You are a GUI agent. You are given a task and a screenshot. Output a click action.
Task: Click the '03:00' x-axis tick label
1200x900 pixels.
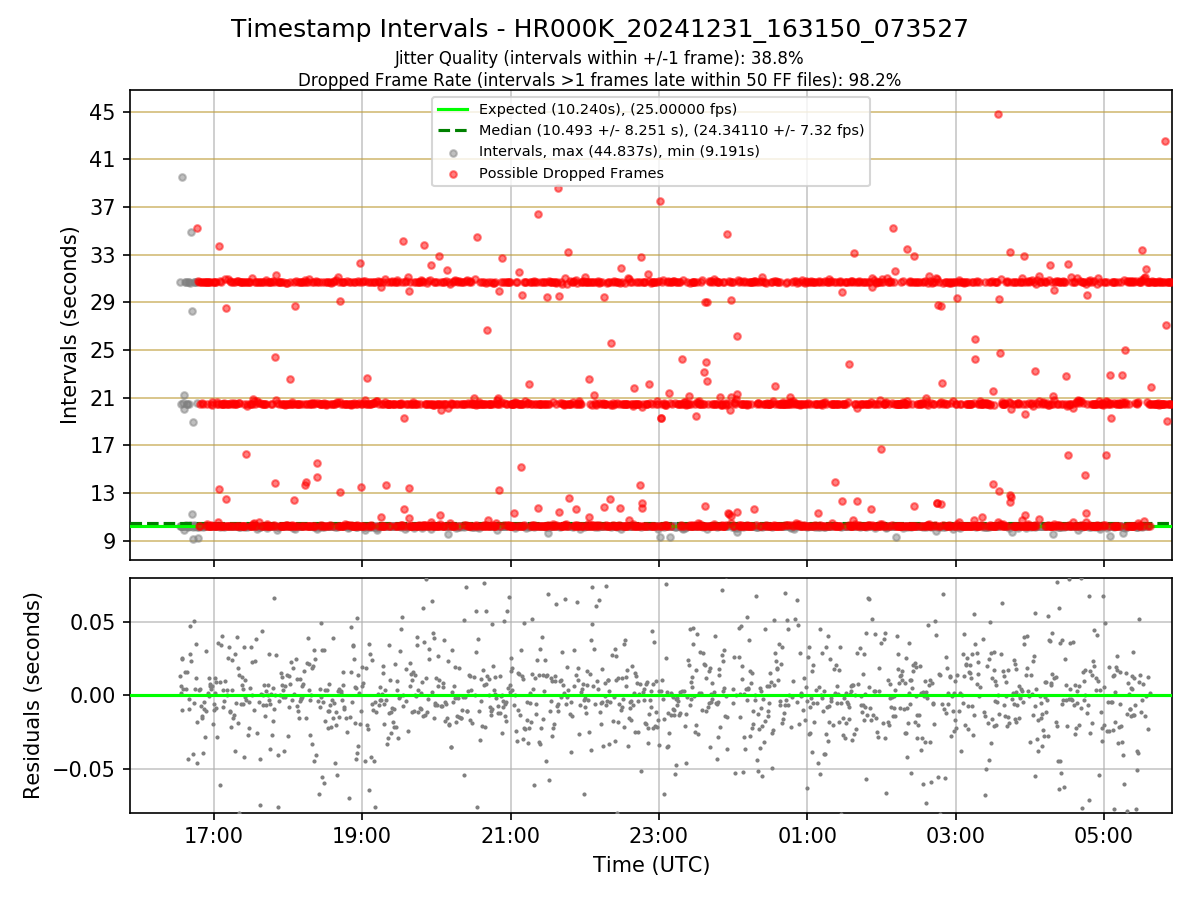[x=955, y=834]
